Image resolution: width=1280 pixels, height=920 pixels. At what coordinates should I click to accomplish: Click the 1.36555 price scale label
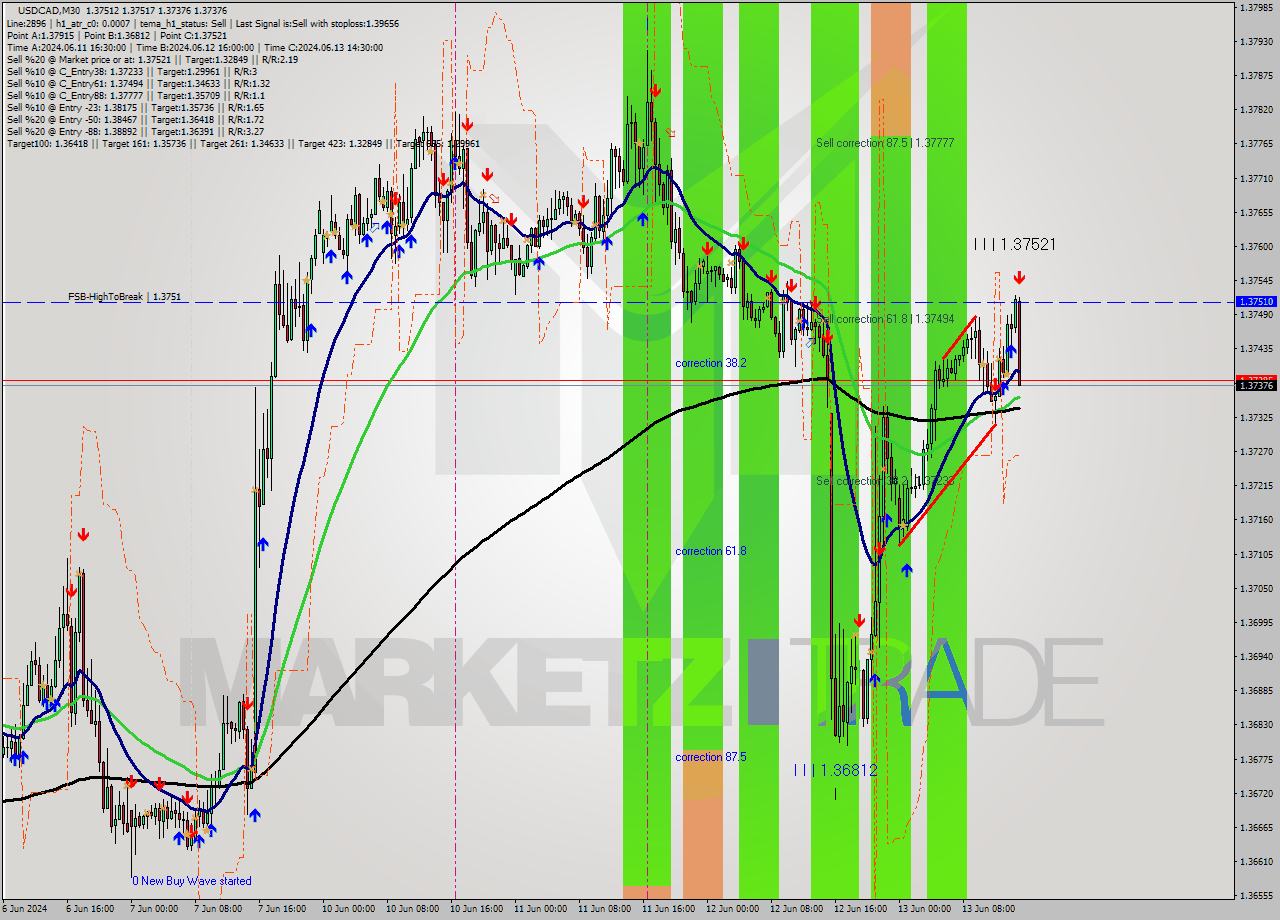click(x=1256, y=896)
